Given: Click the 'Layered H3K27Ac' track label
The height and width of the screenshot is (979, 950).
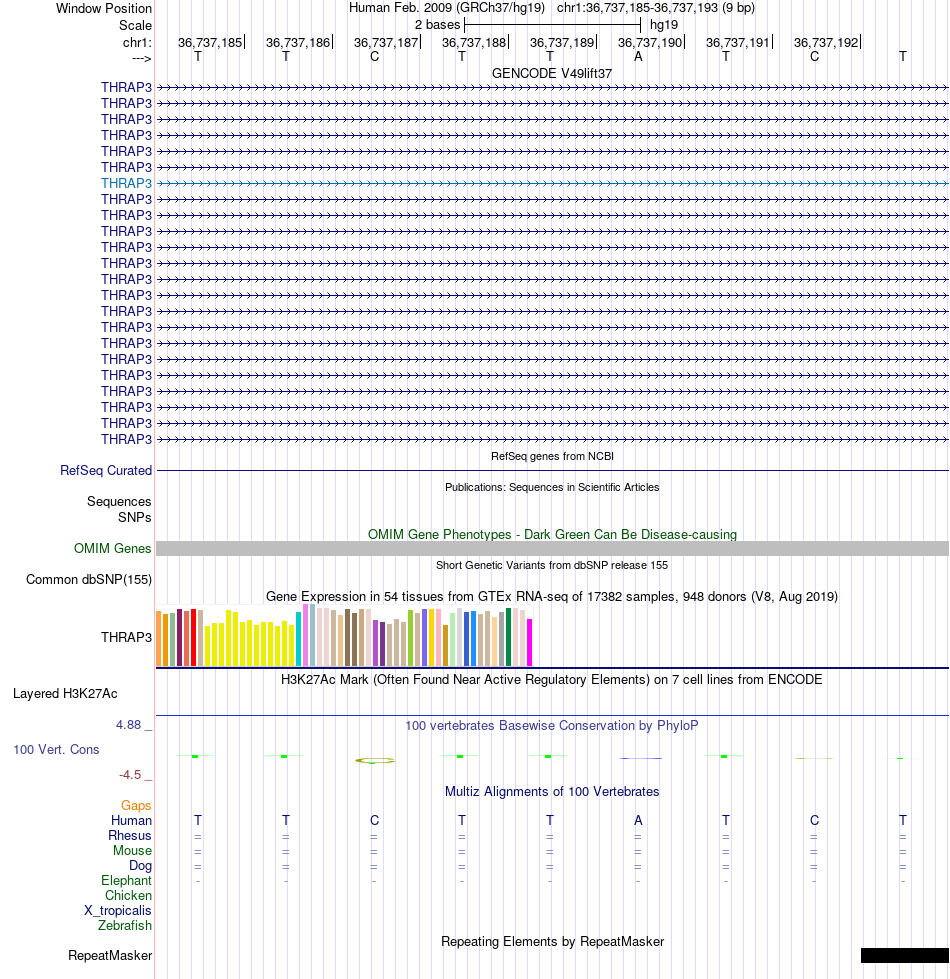Looking at the screenshot, I should click(65, 693).
